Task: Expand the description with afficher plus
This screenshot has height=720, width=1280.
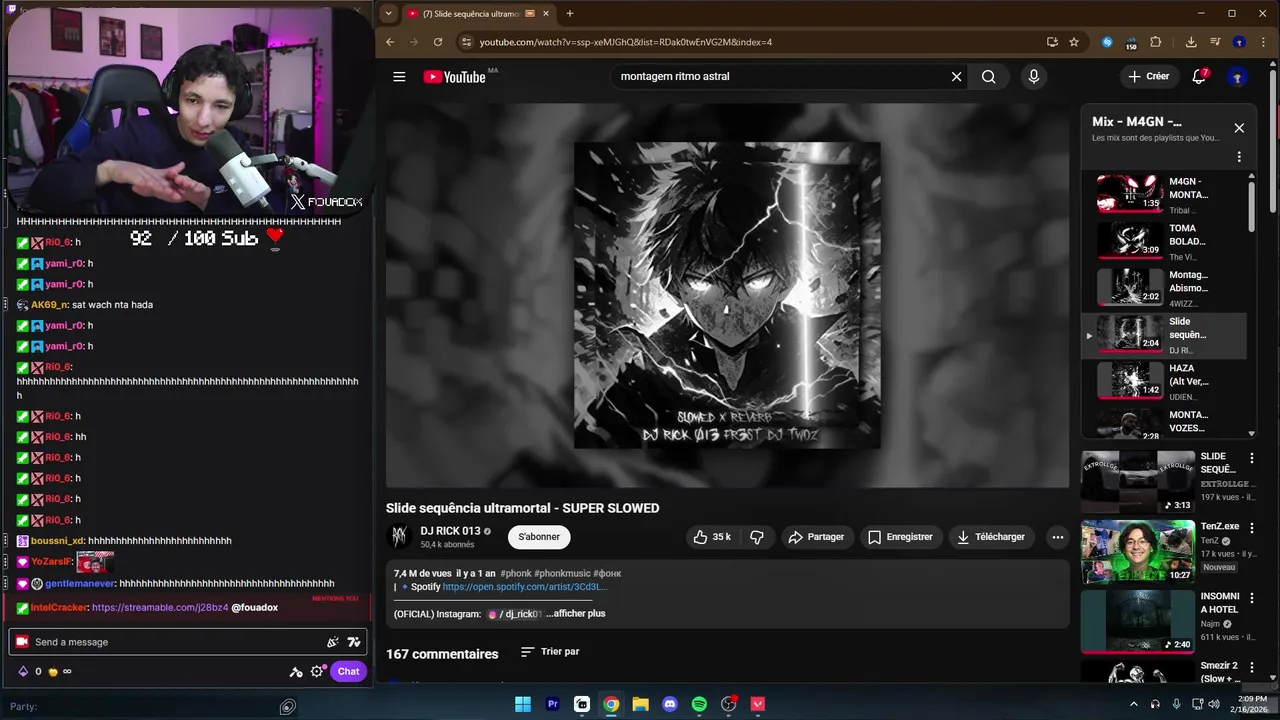Action: pos(576,614)
